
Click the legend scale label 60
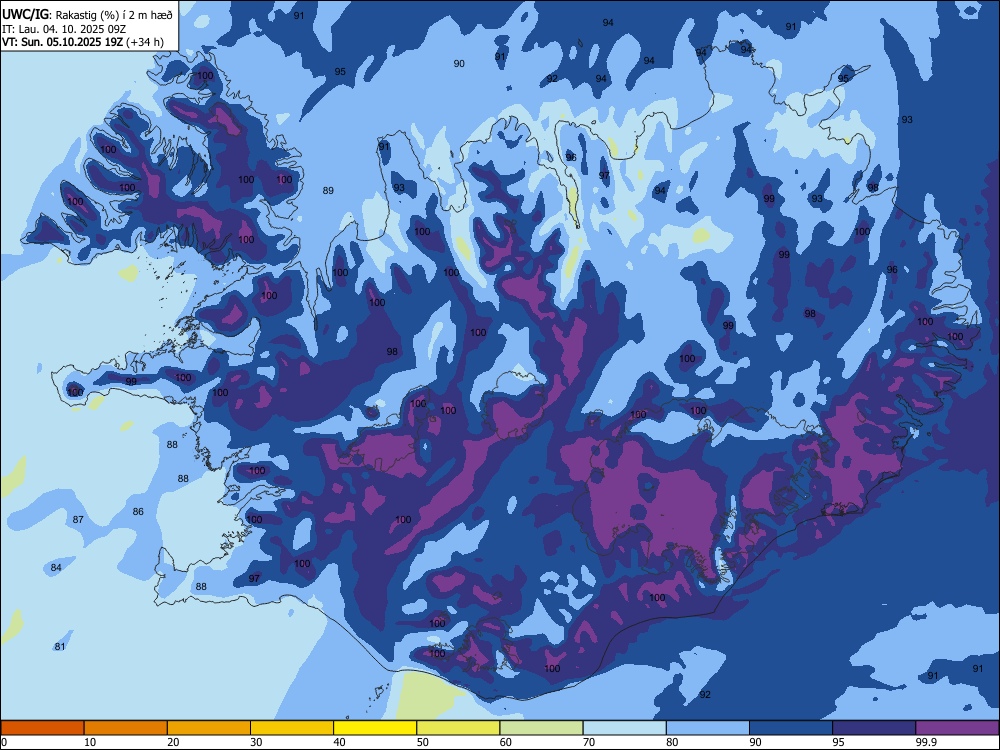pos(506,742)
